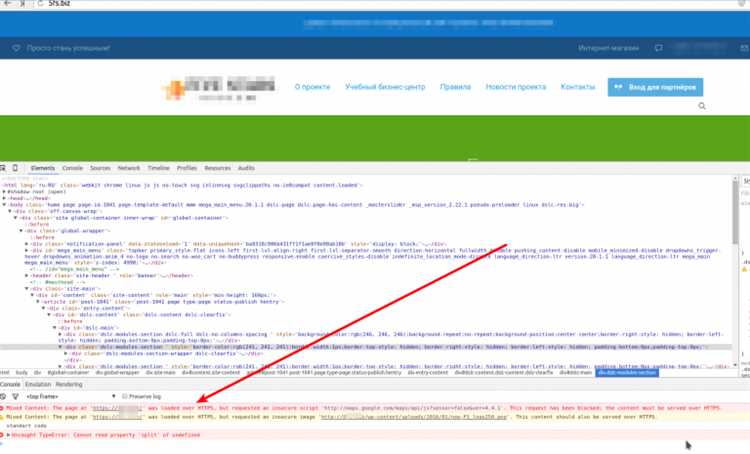Toggle the 'Preserve log' checkbox
750x454 pixels.
(125, 397)
